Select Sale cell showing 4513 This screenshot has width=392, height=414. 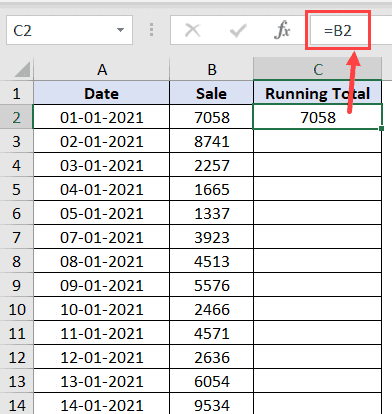(x=211, y=261)
